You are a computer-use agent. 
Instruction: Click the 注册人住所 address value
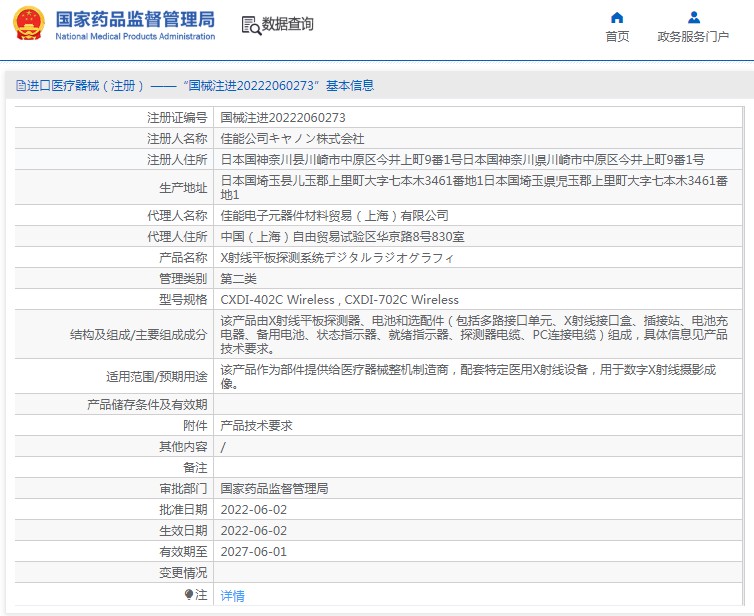pyautogui.click(x=462, y=160)
